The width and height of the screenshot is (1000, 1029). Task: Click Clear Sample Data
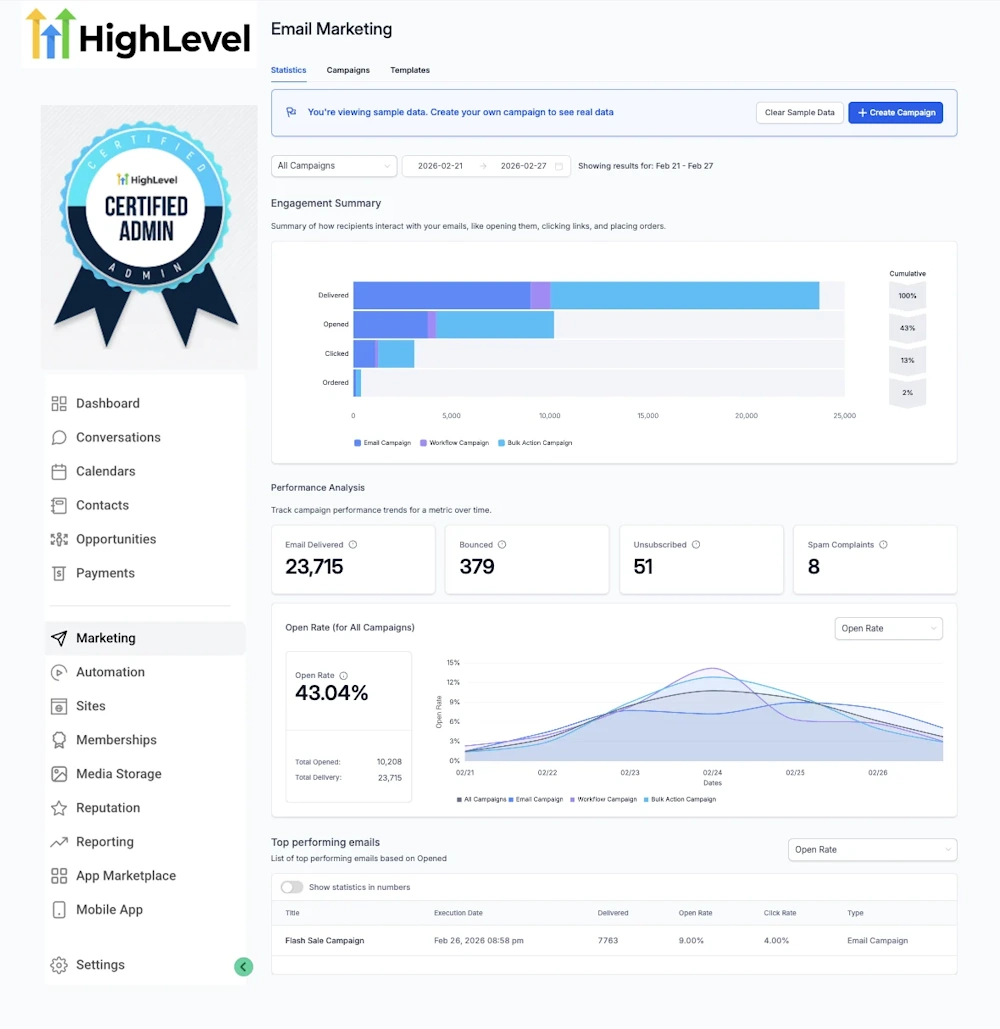(799, 112)
